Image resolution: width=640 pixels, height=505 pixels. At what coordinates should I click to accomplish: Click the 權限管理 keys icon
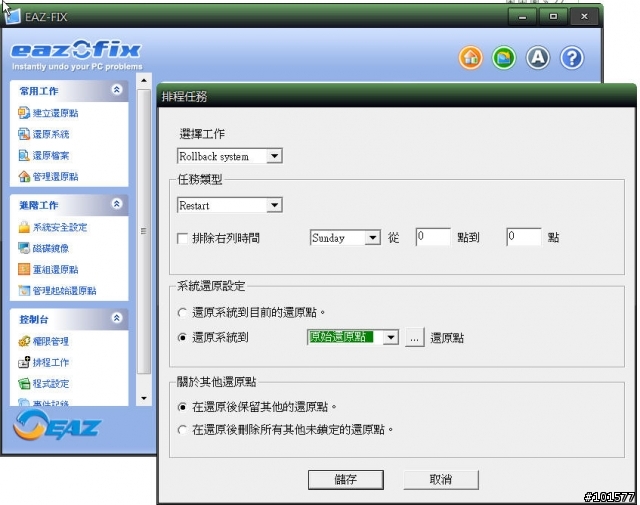pos(24,341)
